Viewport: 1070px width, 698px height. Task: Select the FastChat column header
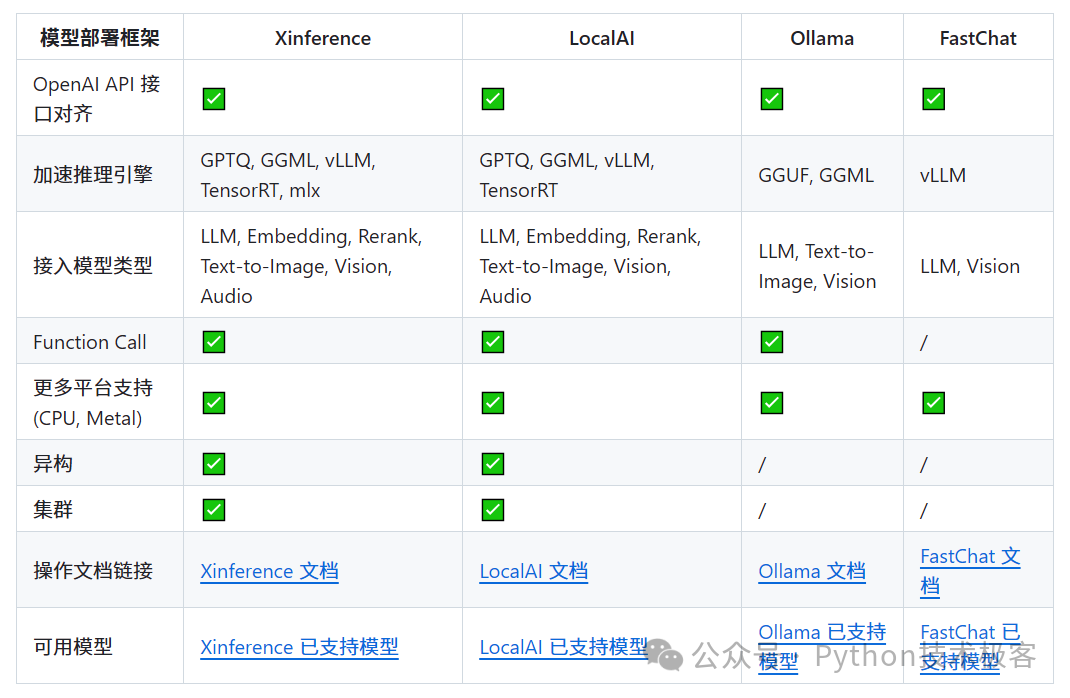978,38
